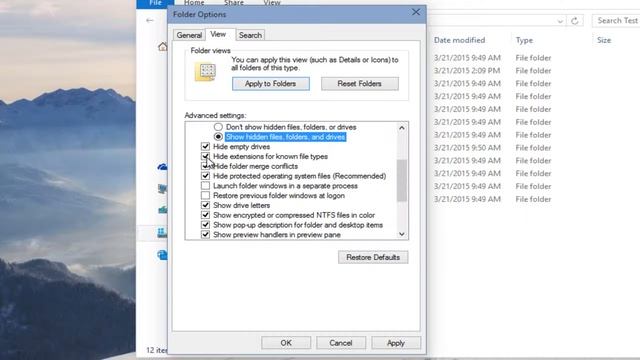The width and height of the screenshot is (640, 360).
Task: Switch to the General tab
Action: [x=189, y=36]
